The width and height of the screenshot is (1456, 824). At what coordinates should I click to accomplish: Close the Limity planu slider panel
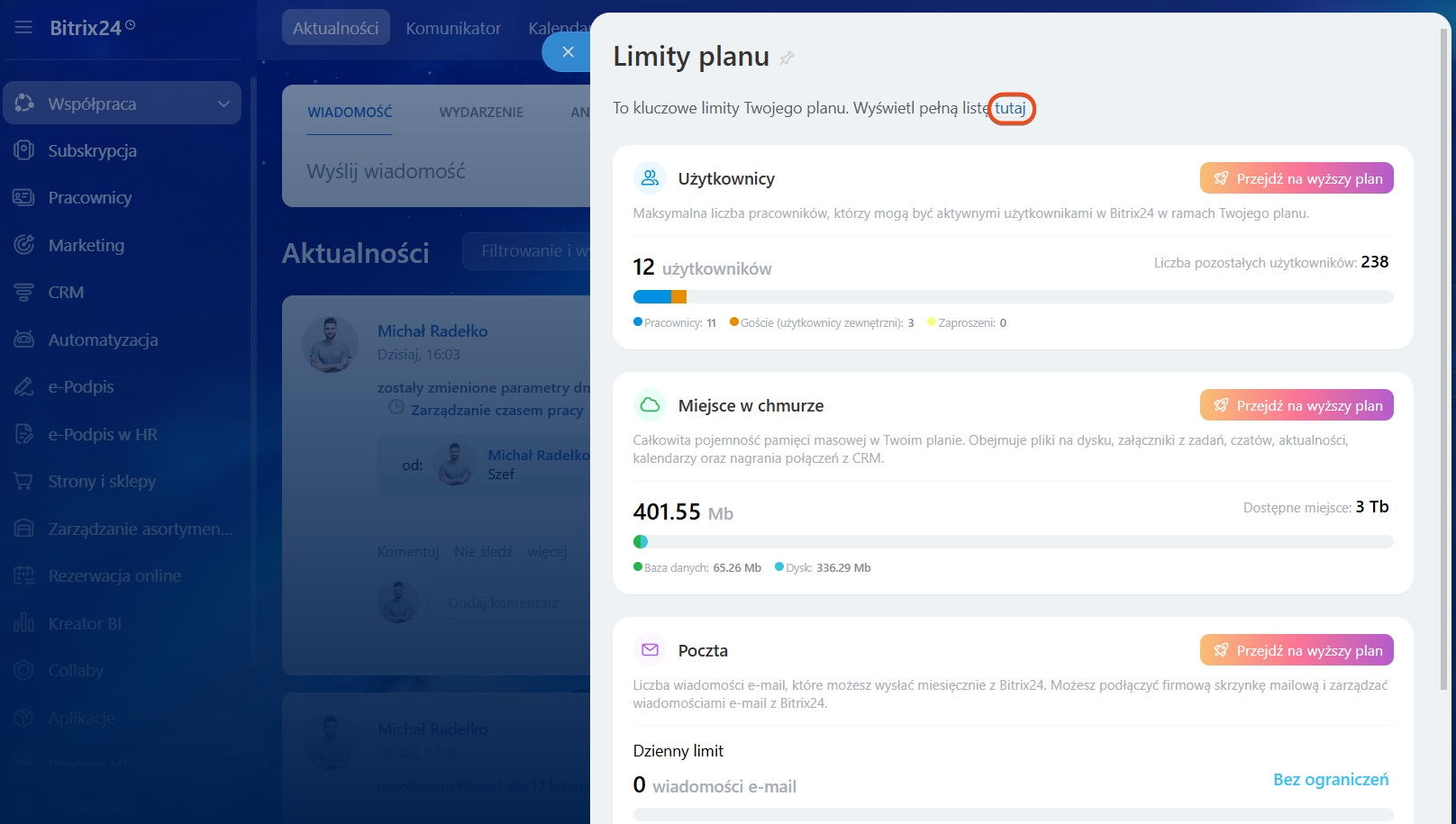[568, 51]
